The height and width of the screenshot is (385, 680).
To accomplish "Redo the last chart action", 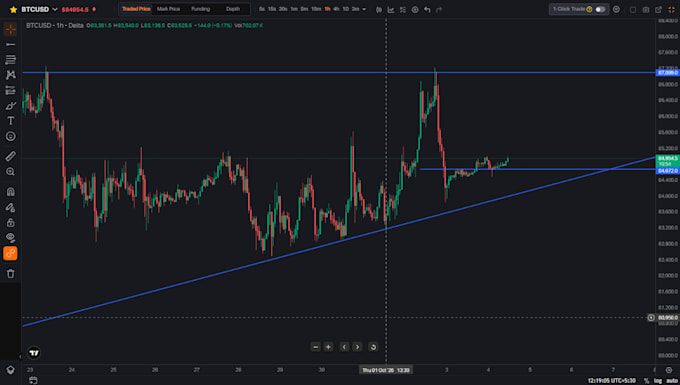I will (439, 10).
